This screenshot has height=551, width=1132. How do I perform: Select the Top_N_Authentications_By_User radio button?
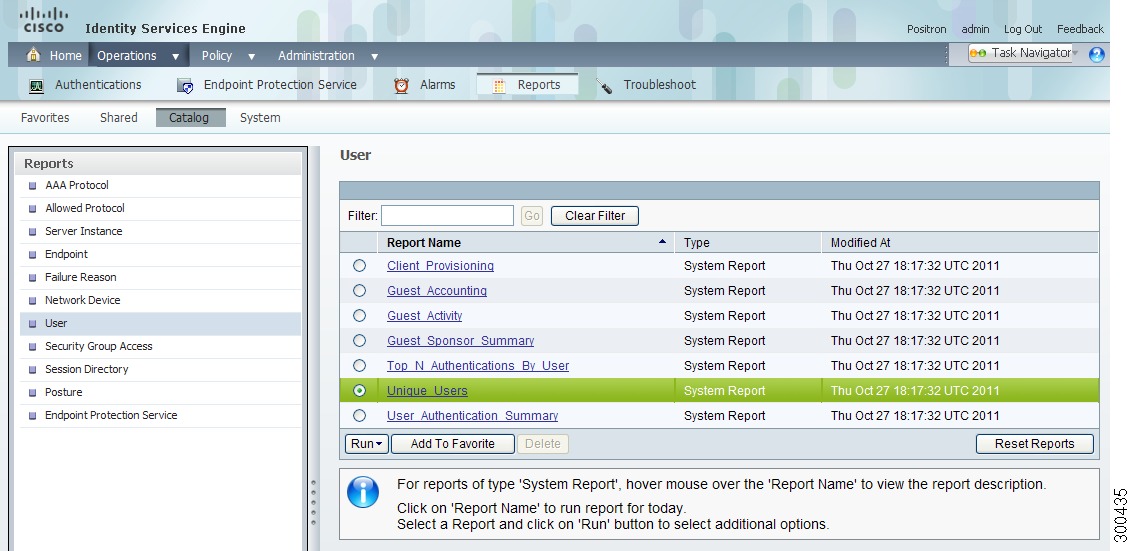pyautogui.click(x=360, y=365)
